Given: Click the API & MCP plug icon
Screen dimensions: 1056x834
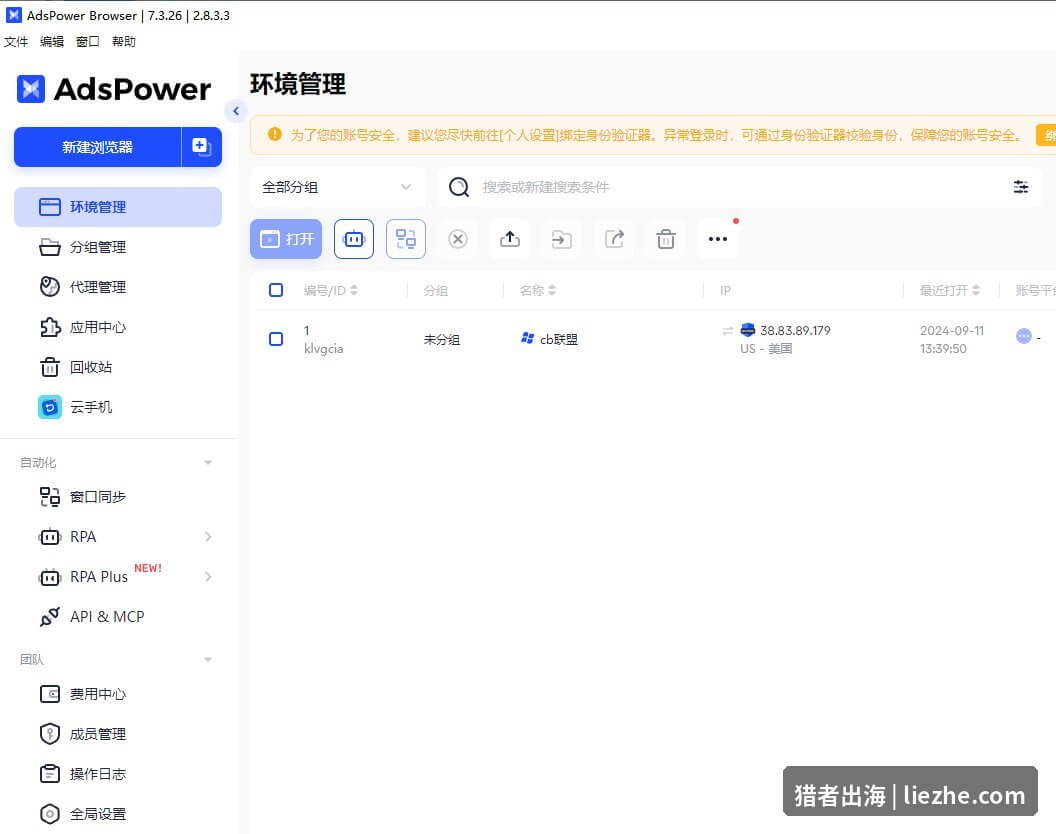Looking at the screenshot, I should pos(50,617).
